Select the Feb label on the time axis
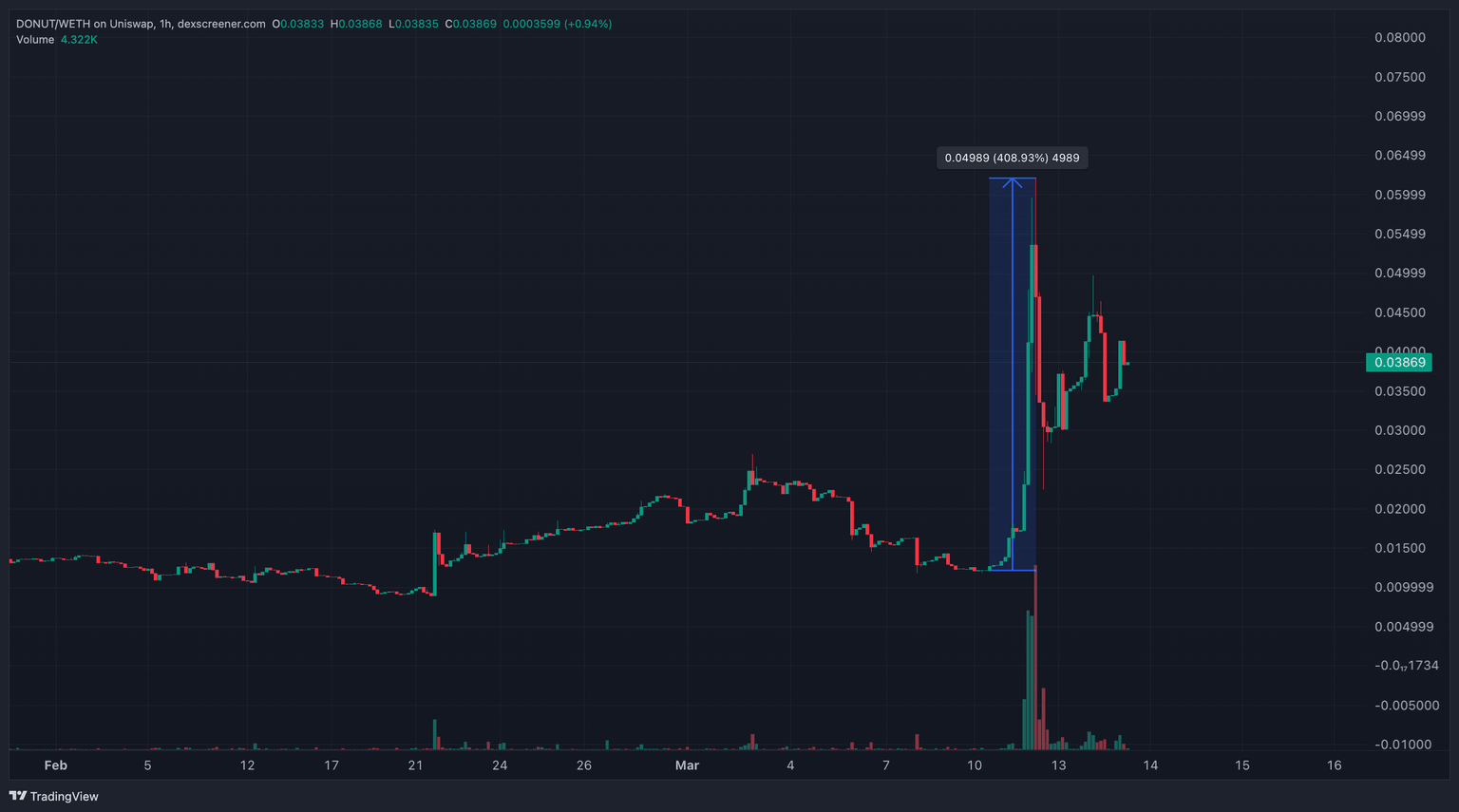 55,765
